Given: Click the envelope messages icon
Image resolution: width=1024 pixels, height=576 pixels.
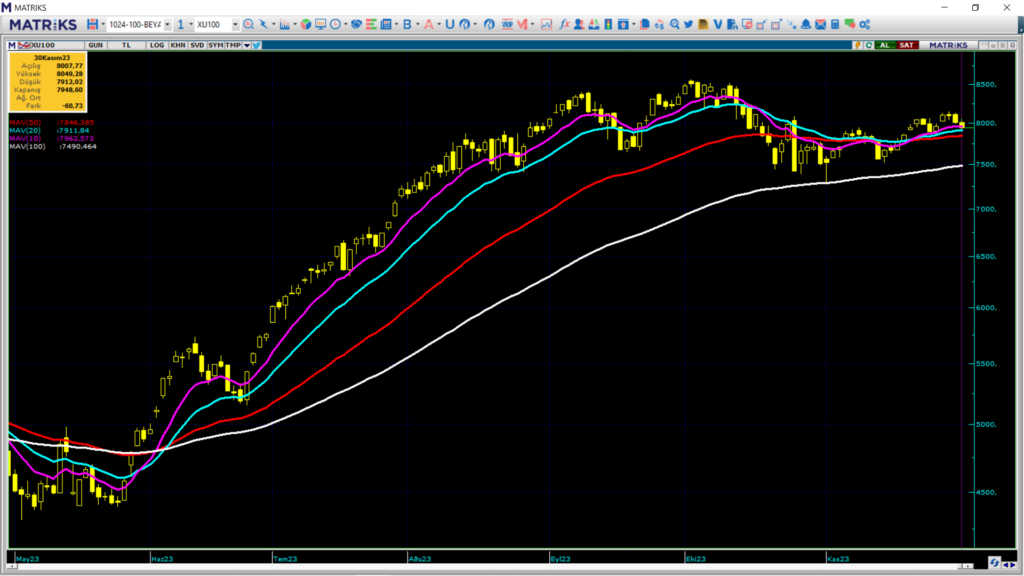Looking at the screenshot, I should coord(820,24).
